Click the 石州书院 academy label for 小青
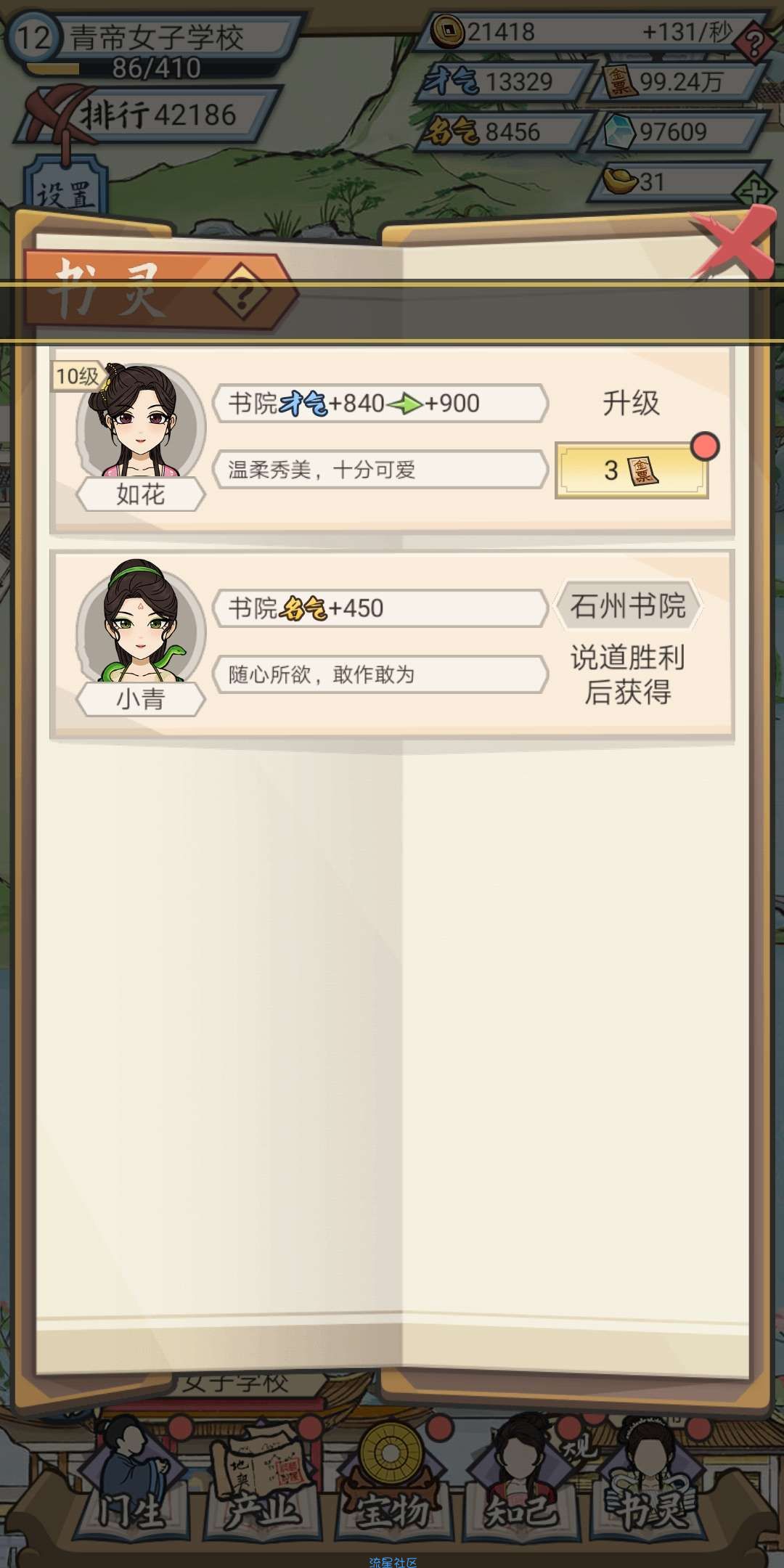The width and height of the screenshot is (784, 1568). [628, 605]
